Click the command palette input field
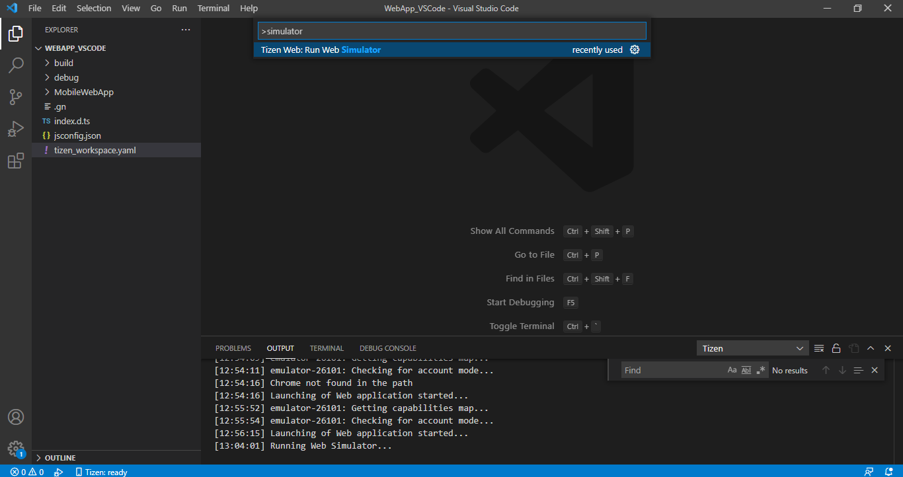The width and height of the screenshot is (903, 477). coord(452,31)
